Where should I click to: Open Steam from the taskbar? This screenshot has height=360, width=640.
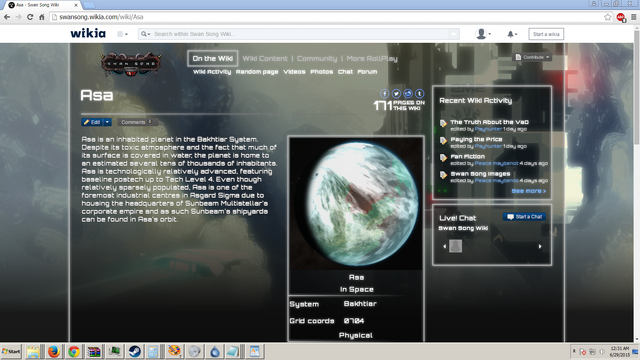[134, 351]
